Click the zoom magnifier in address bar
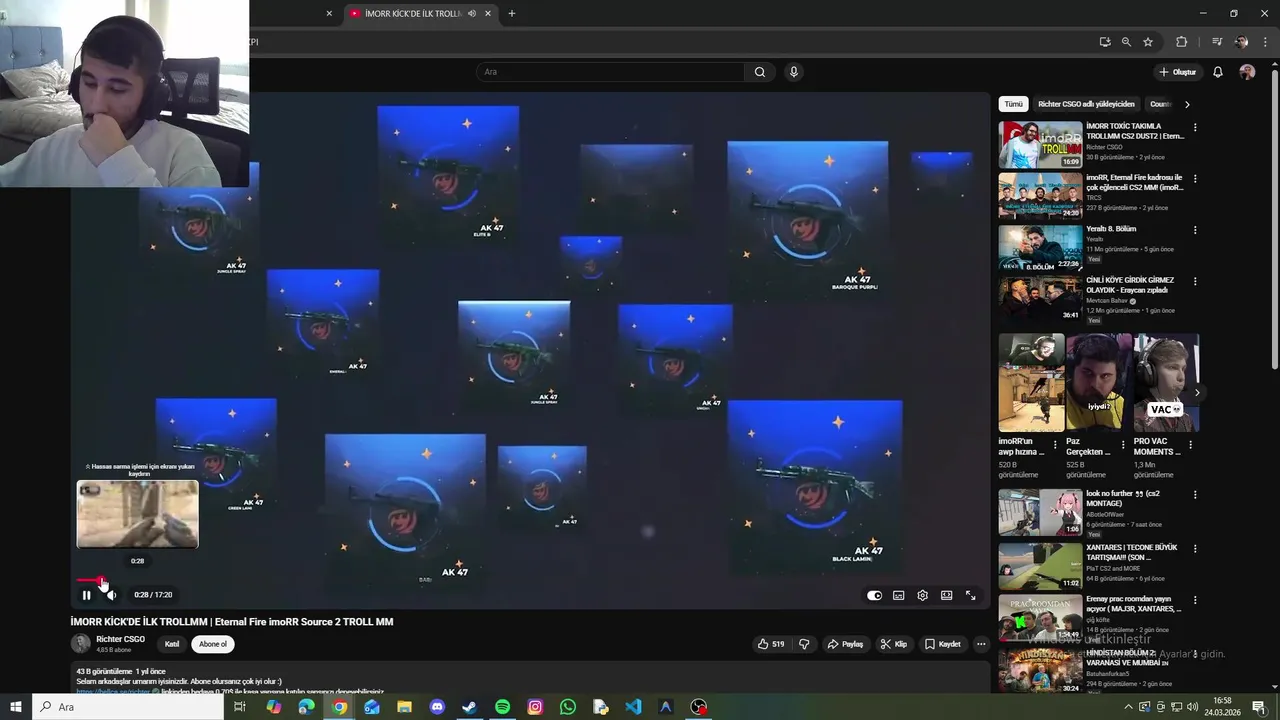The image size is (1280, 720). 1126,42
